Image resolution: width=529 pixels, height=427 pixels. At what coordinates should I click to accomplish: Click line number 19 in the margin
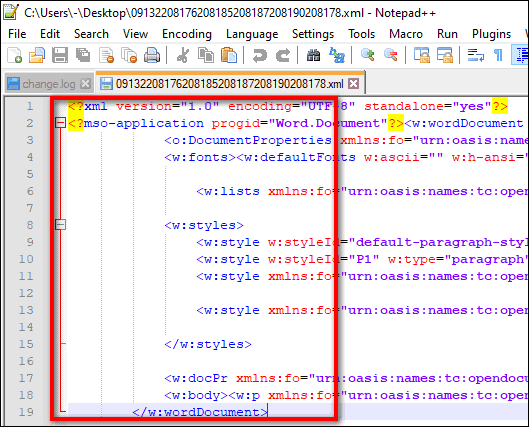pyautogui.click(x=26, y=412)
